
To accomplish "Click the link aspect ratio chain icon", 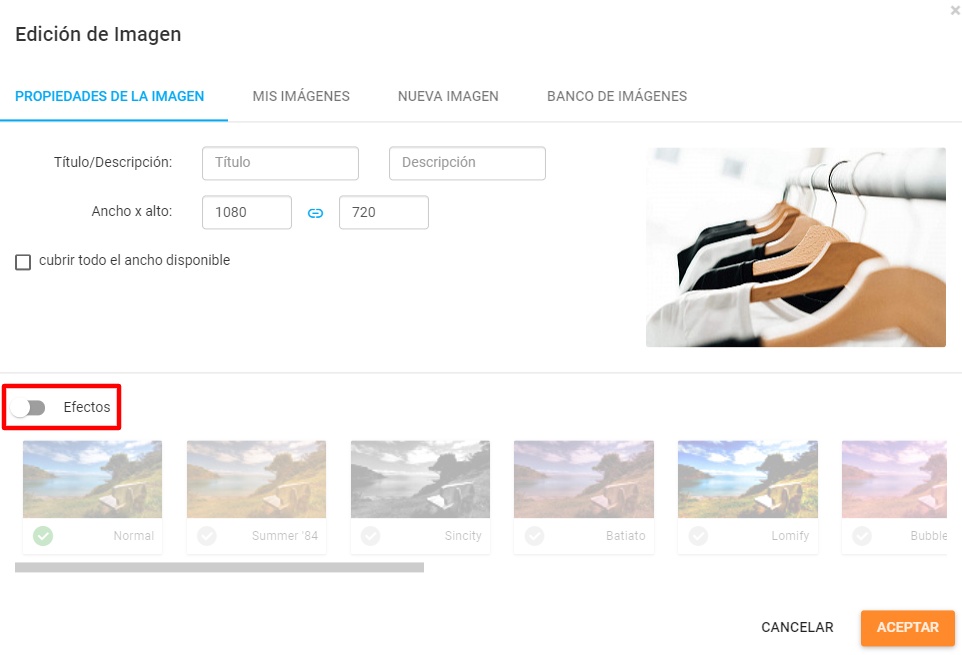I will [x=315, y=213].
